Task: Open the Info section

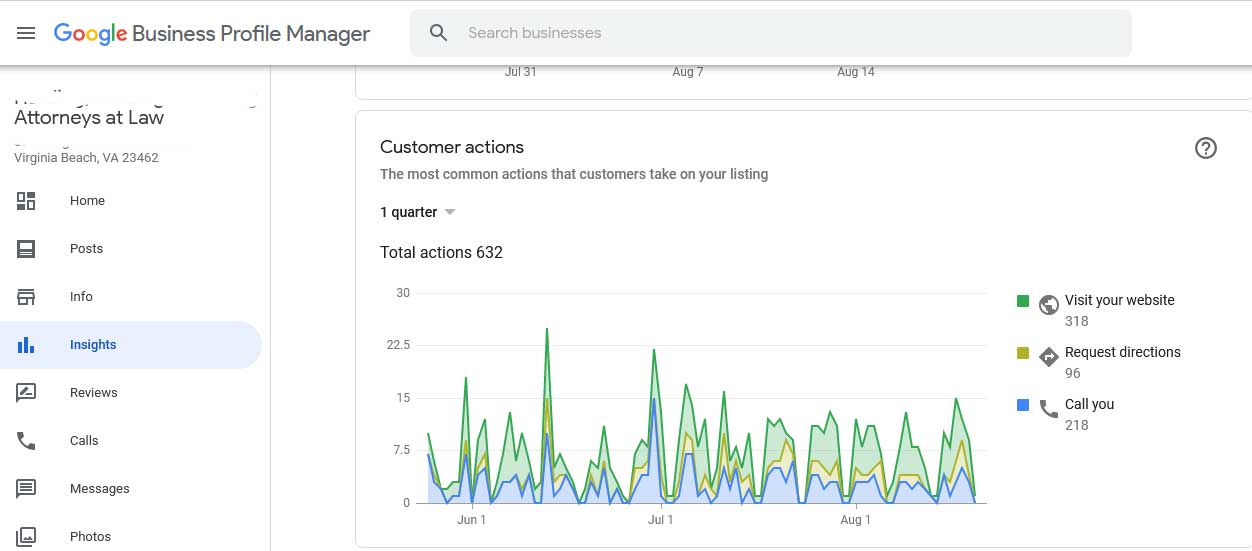Action: click(131, 297)
